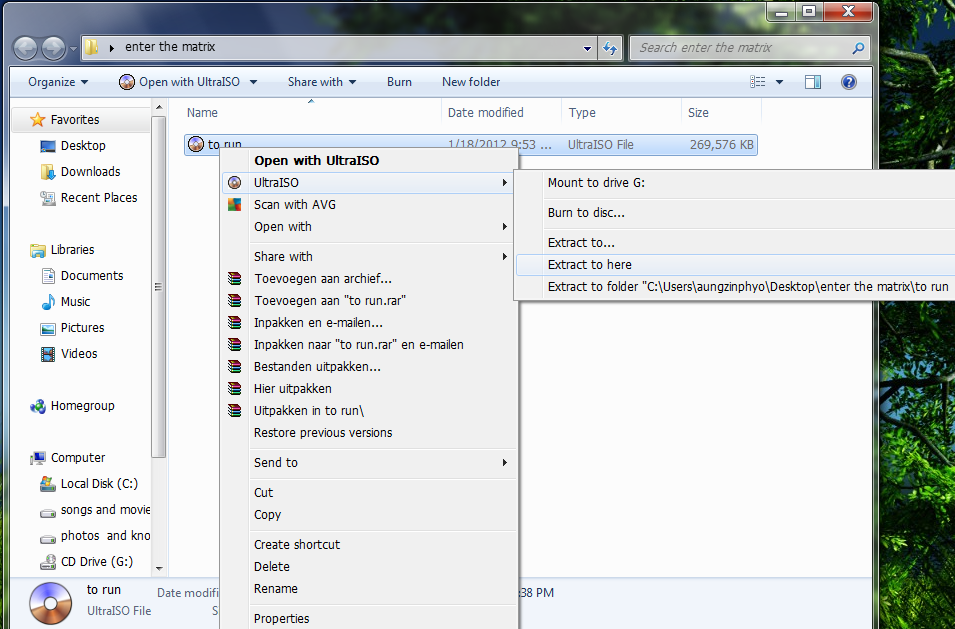Expand the Open with submenu arrow
The width and height of the screenshot is (955, 629).
[x=504, y=227]
